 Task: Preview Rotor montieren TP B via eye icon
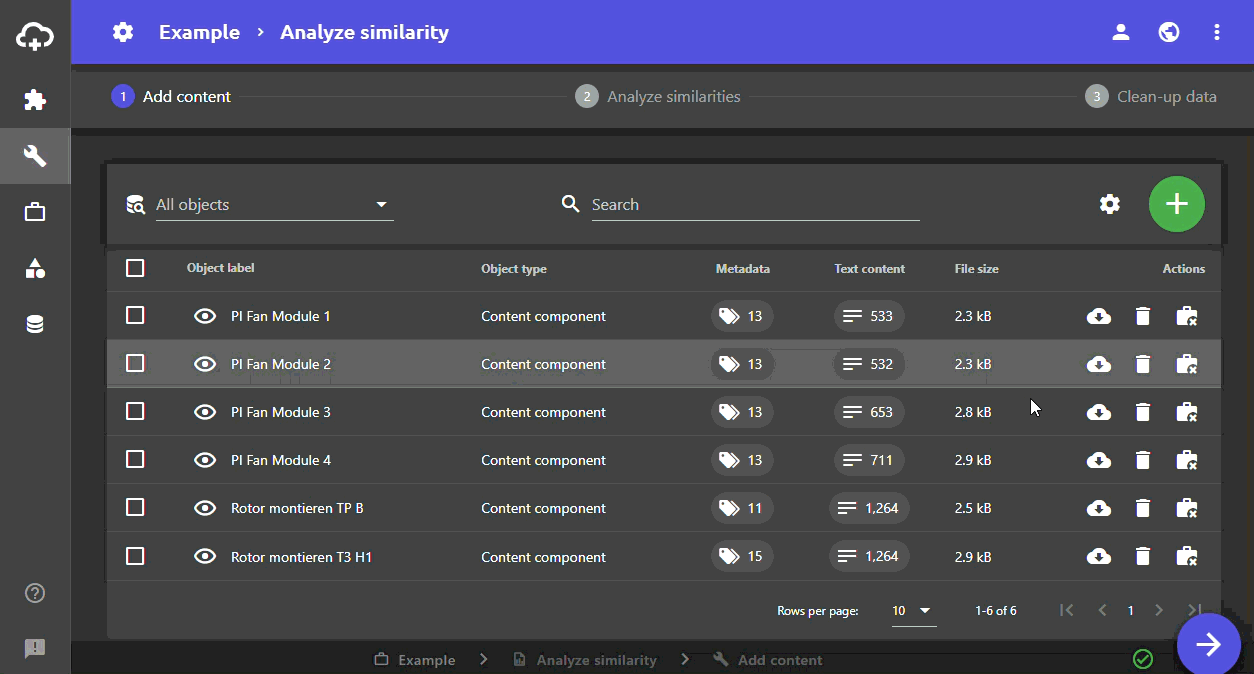point(205,508)
